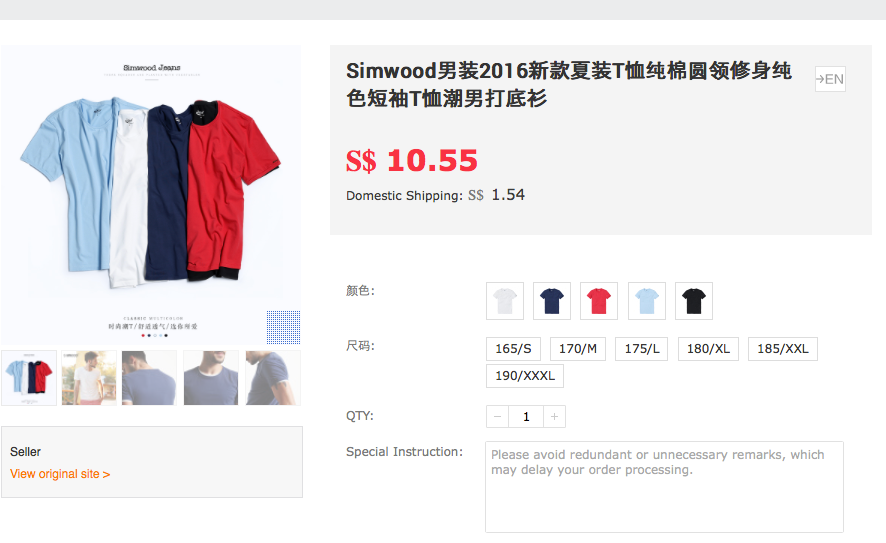This screenshot has height=543, width=886.
Task: Select the black t-shirt color option
Action: pos(694,301)
